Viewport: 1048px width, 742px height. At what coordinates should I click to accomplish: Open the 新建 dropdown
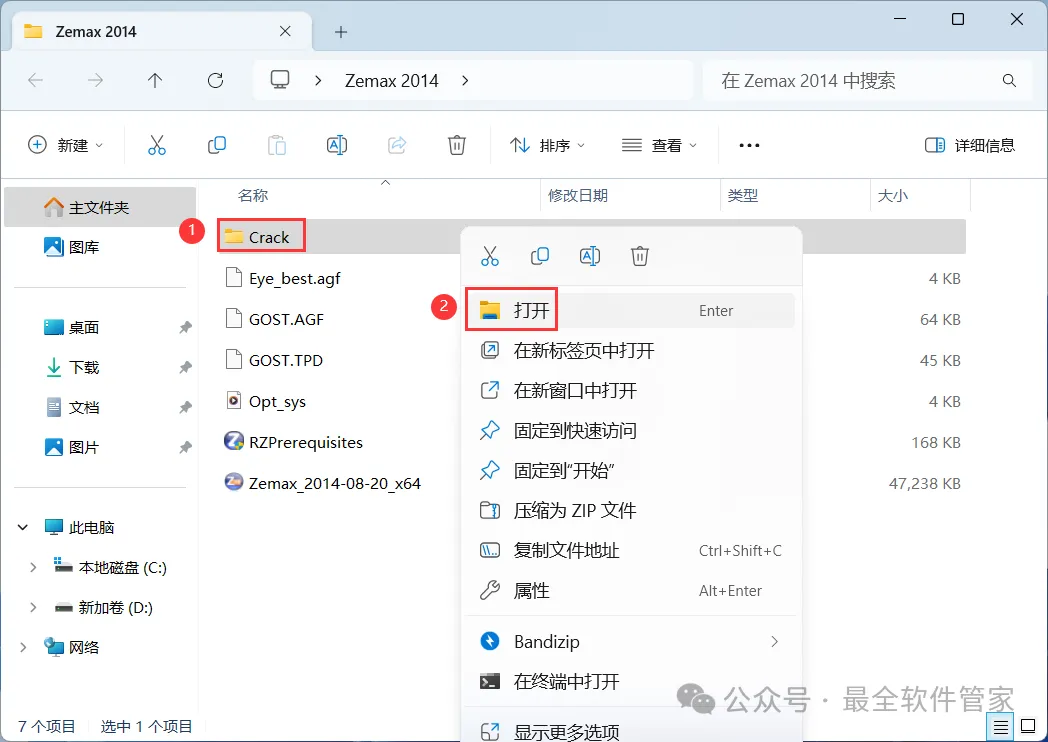pyautogui.click(x=66, y=145)
